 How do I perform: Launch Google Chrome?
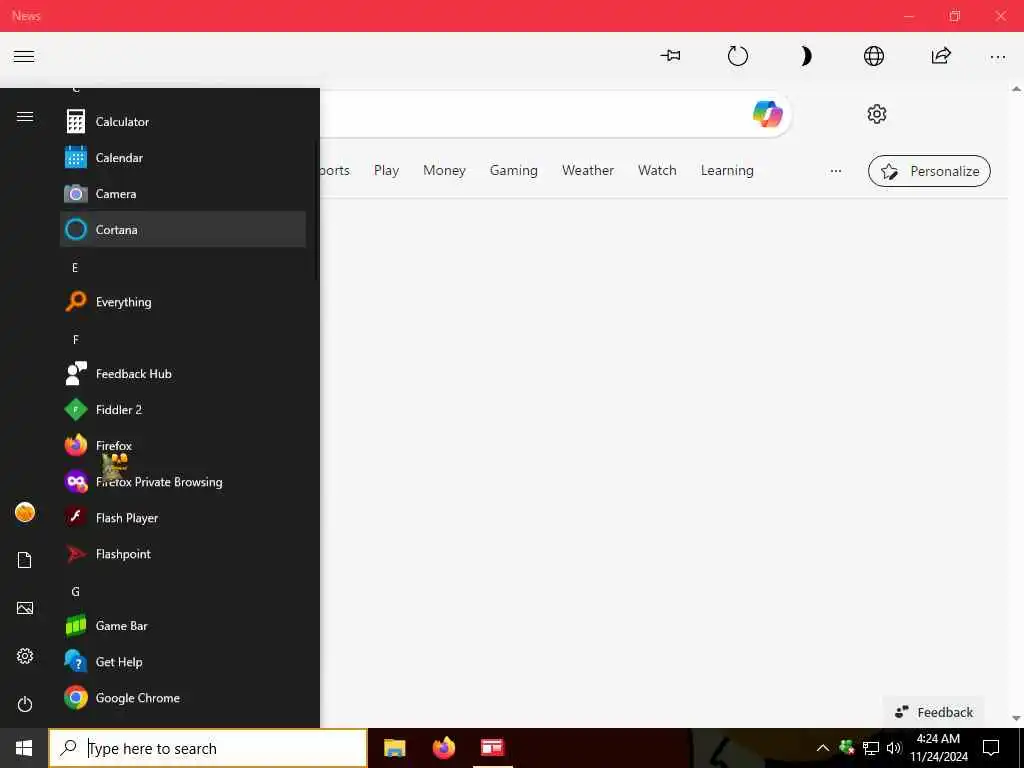183,697
